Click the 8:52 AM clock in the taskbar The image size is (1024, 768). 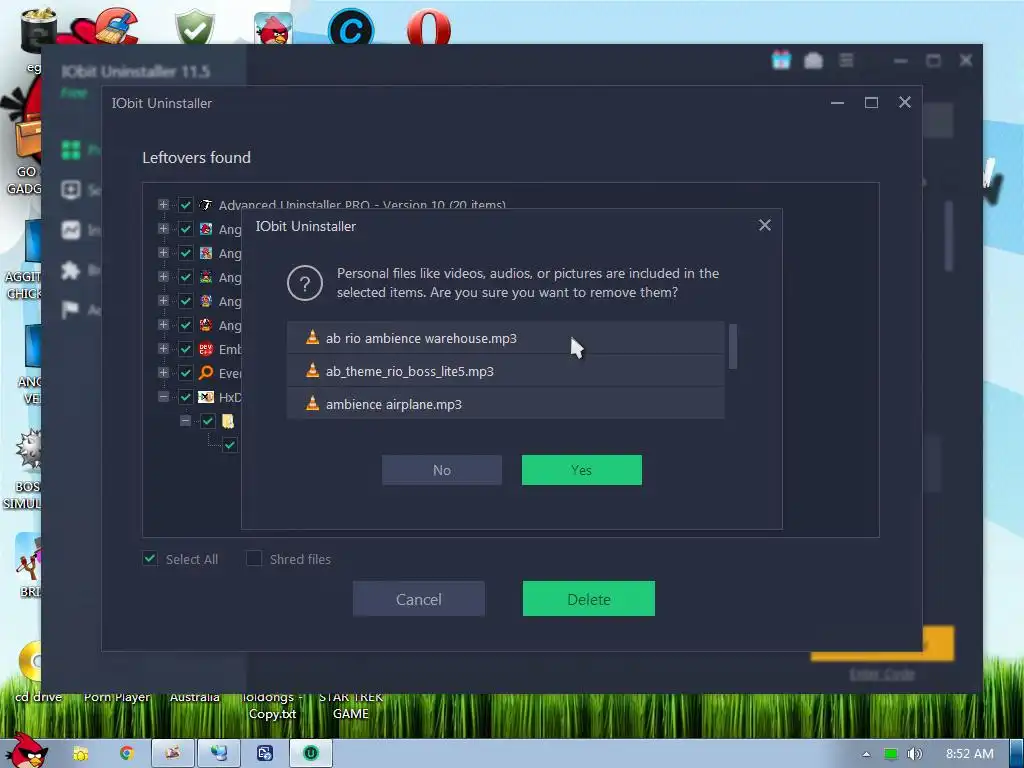pos(970,754)
